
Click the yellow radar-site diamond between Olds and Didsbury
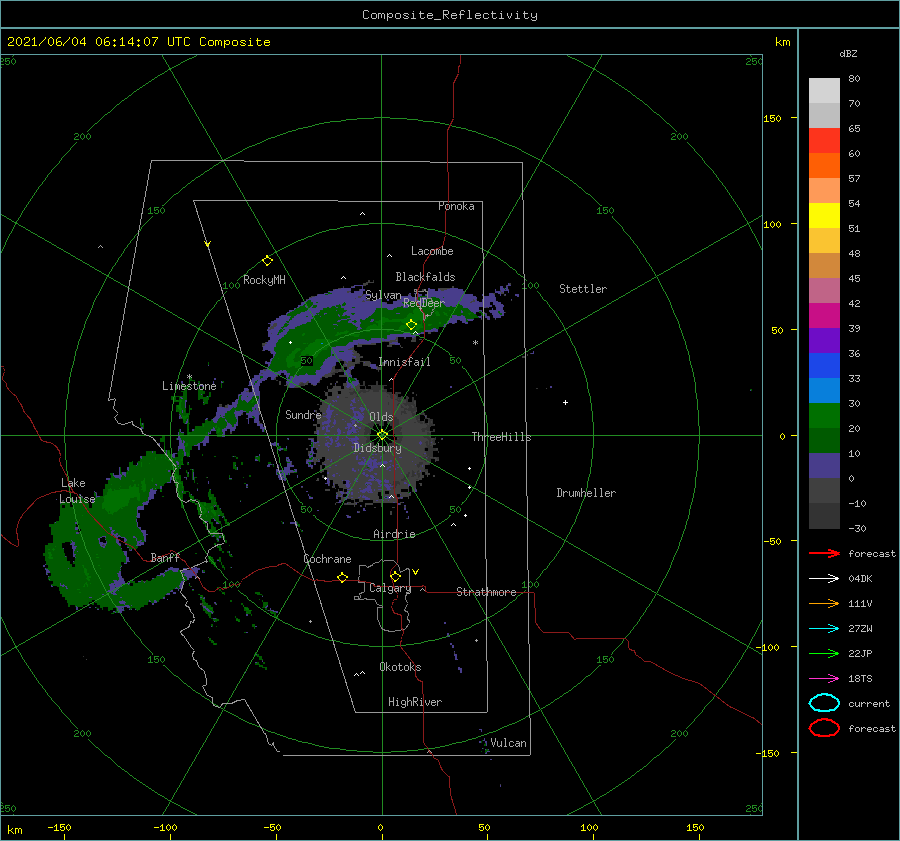point(382,435)
